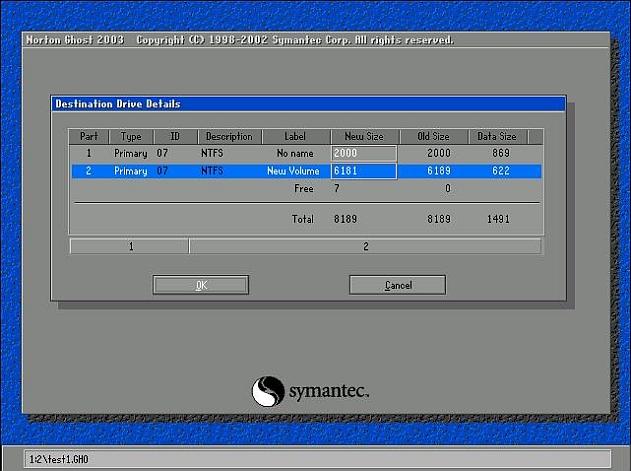Click the Total row label
The height and width of the screenshot is (471, 631).
(303, 219)
